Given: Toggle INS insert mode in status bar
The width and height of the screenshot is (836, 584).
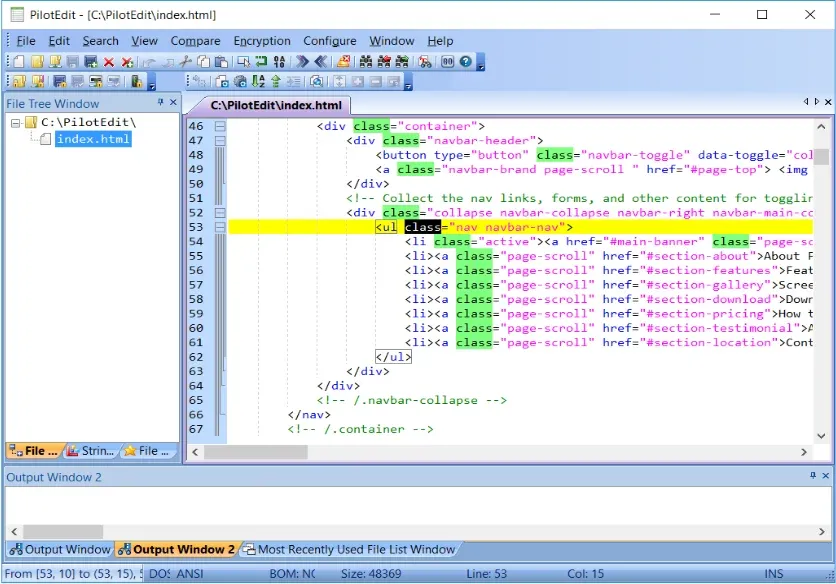Looking at the screenshot, I should click(x=774, y=574).
